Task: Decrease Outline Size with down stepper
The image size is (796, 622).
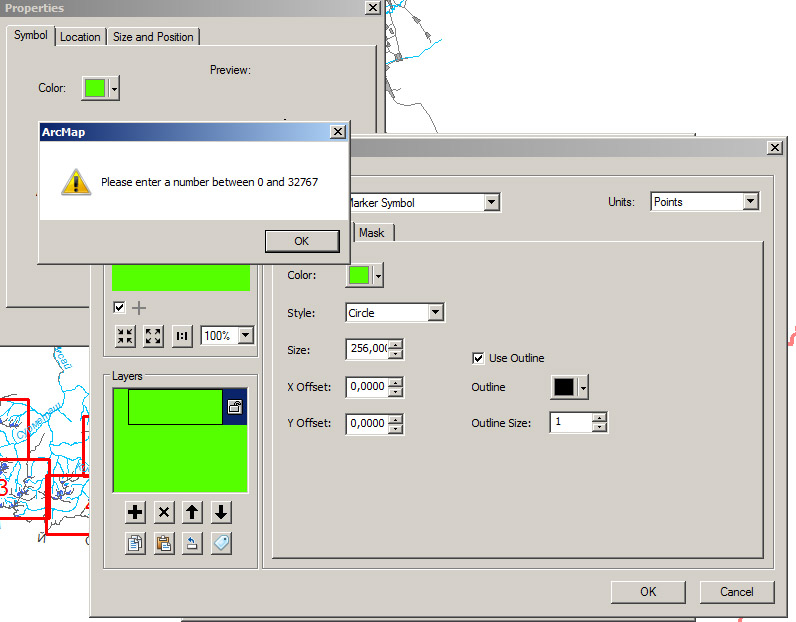Action: [600, 428]
